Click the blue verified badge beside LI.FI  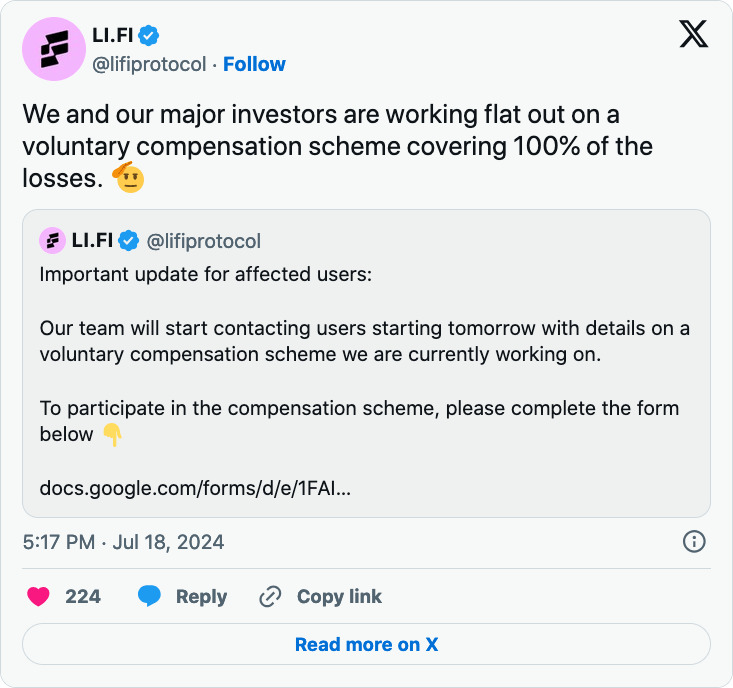tap(149, 36)
